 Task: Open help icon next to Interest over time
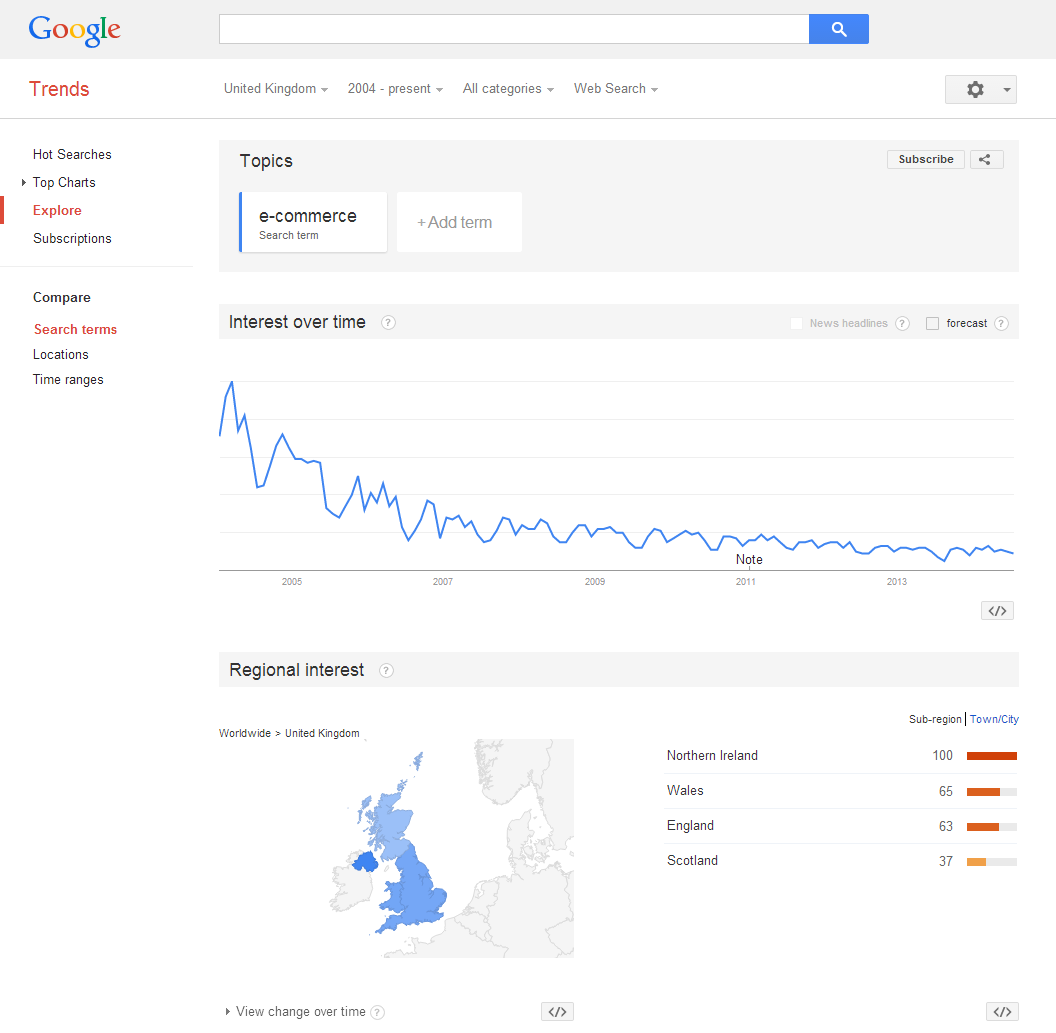tap(388, 323)
